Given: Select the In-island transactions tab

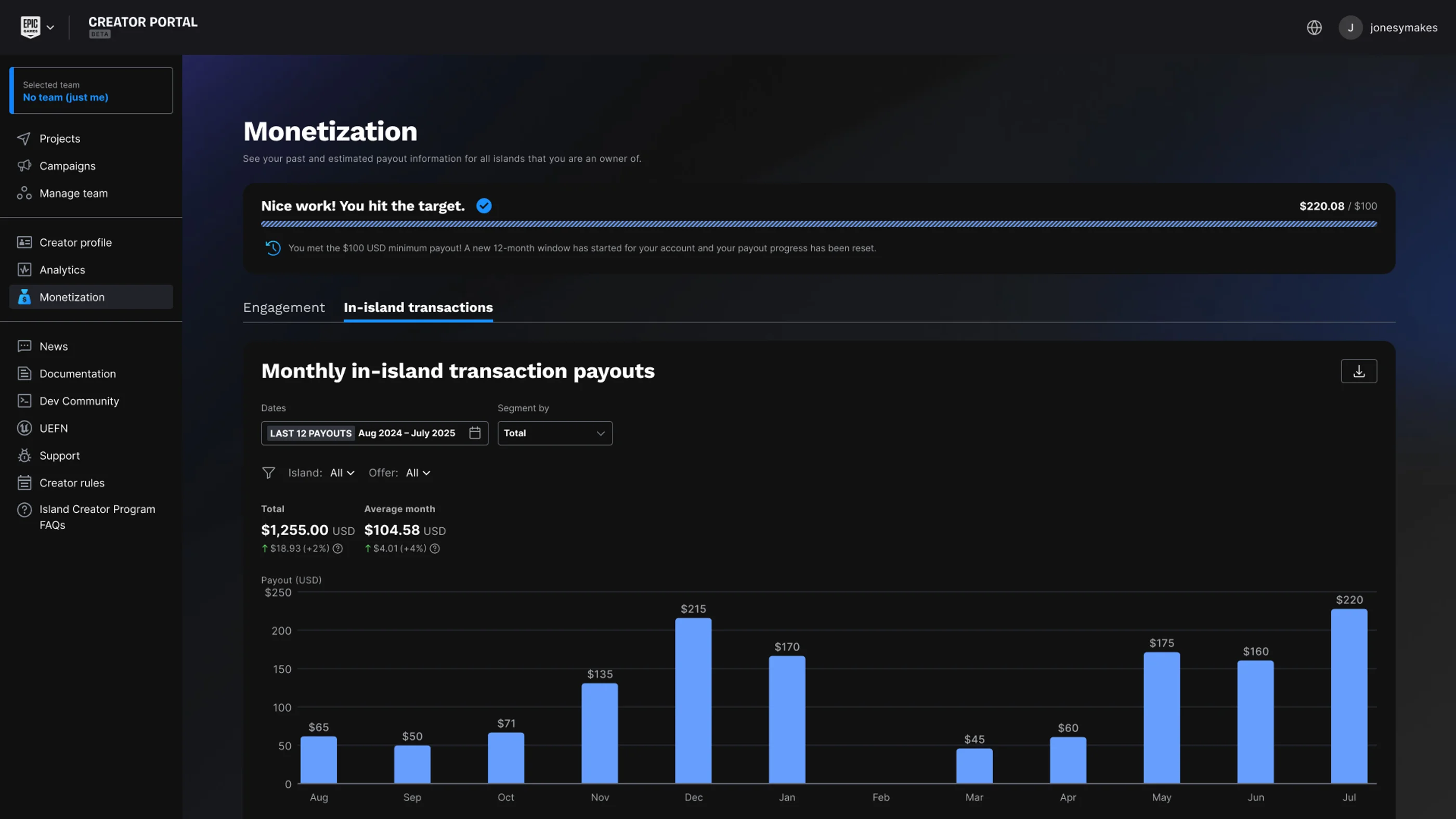Looking at the screenshot, I should 418,307.
